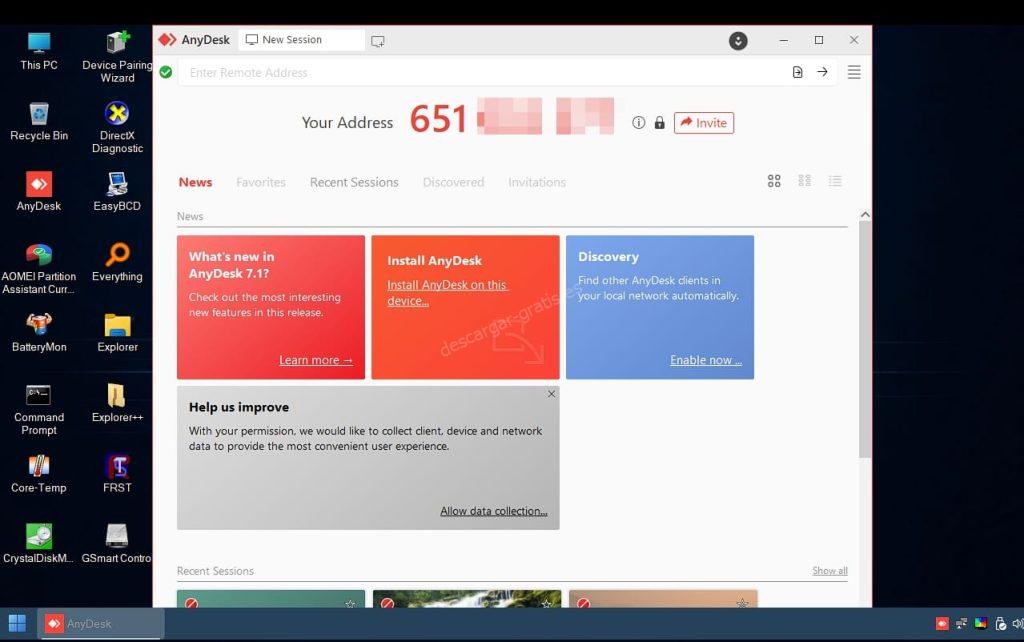Click the connect arrow in address bar

822,72
